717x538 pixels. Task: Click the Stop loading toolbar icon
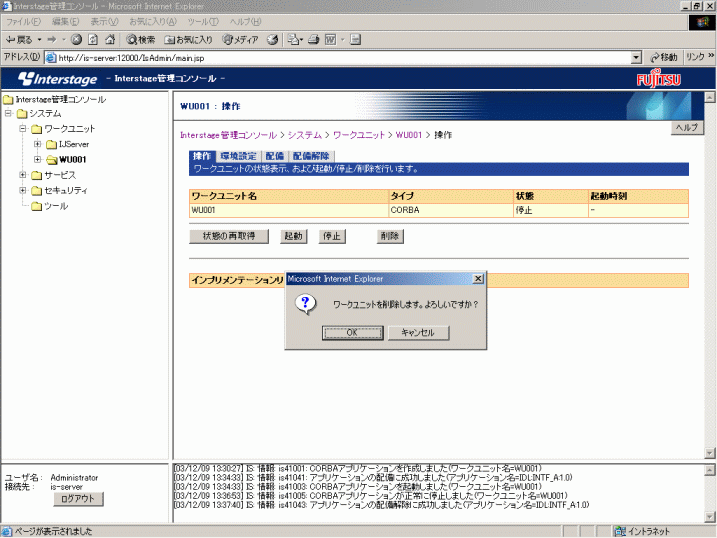click(x=76, y=40)
